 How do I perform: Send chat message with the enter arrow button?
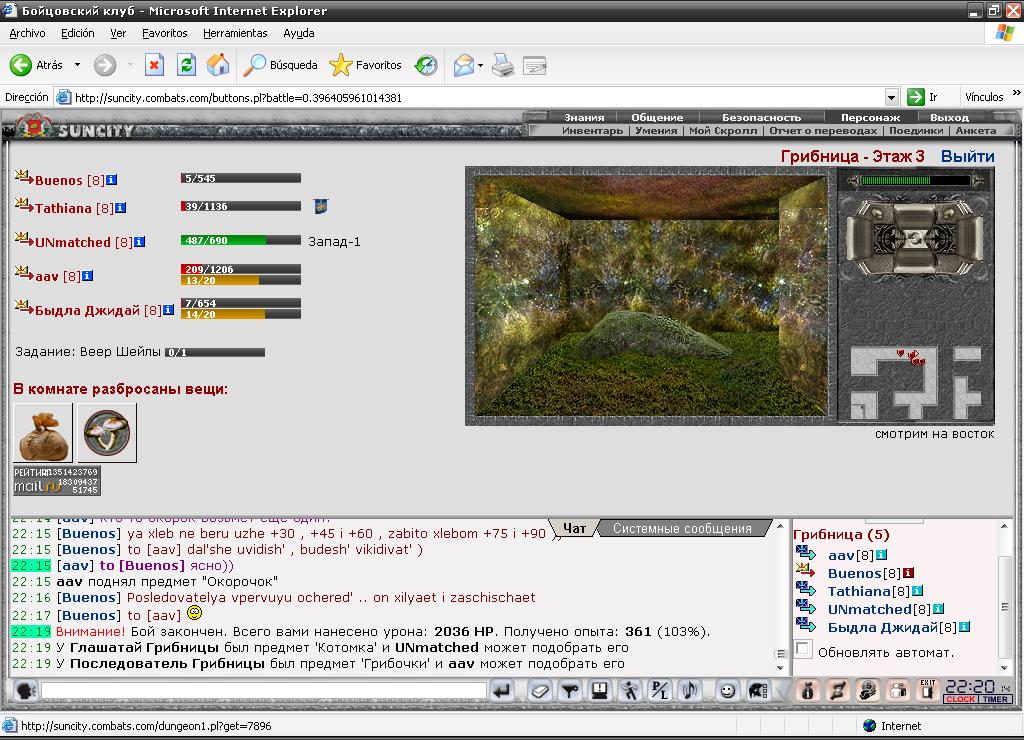(x=502, y=690)
